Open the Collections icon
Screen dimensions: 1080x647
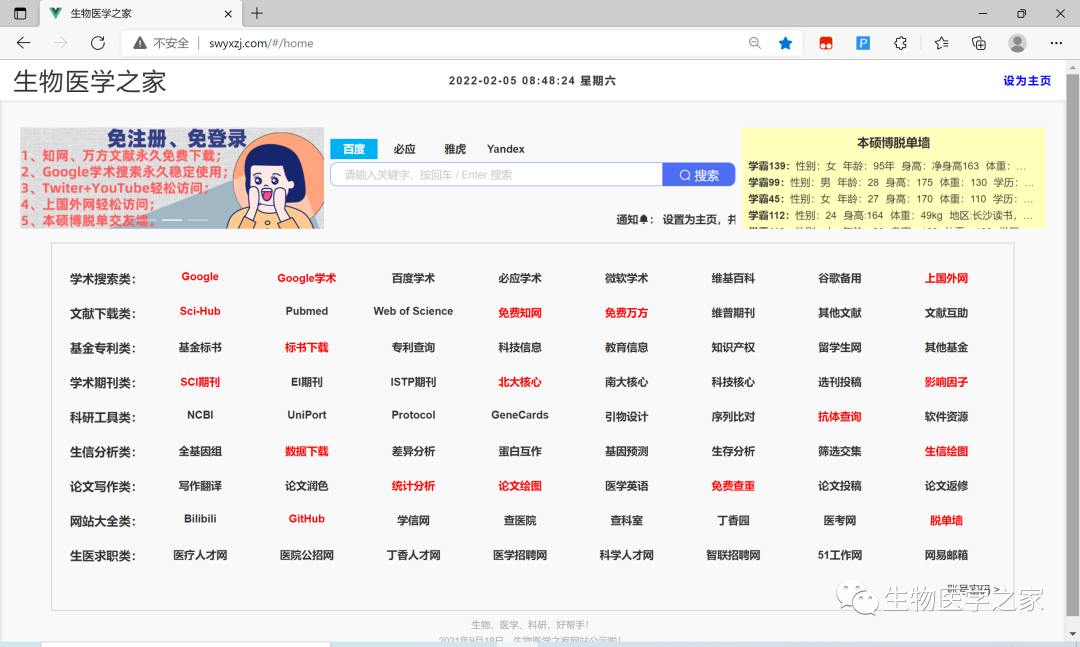pos(979,43)
